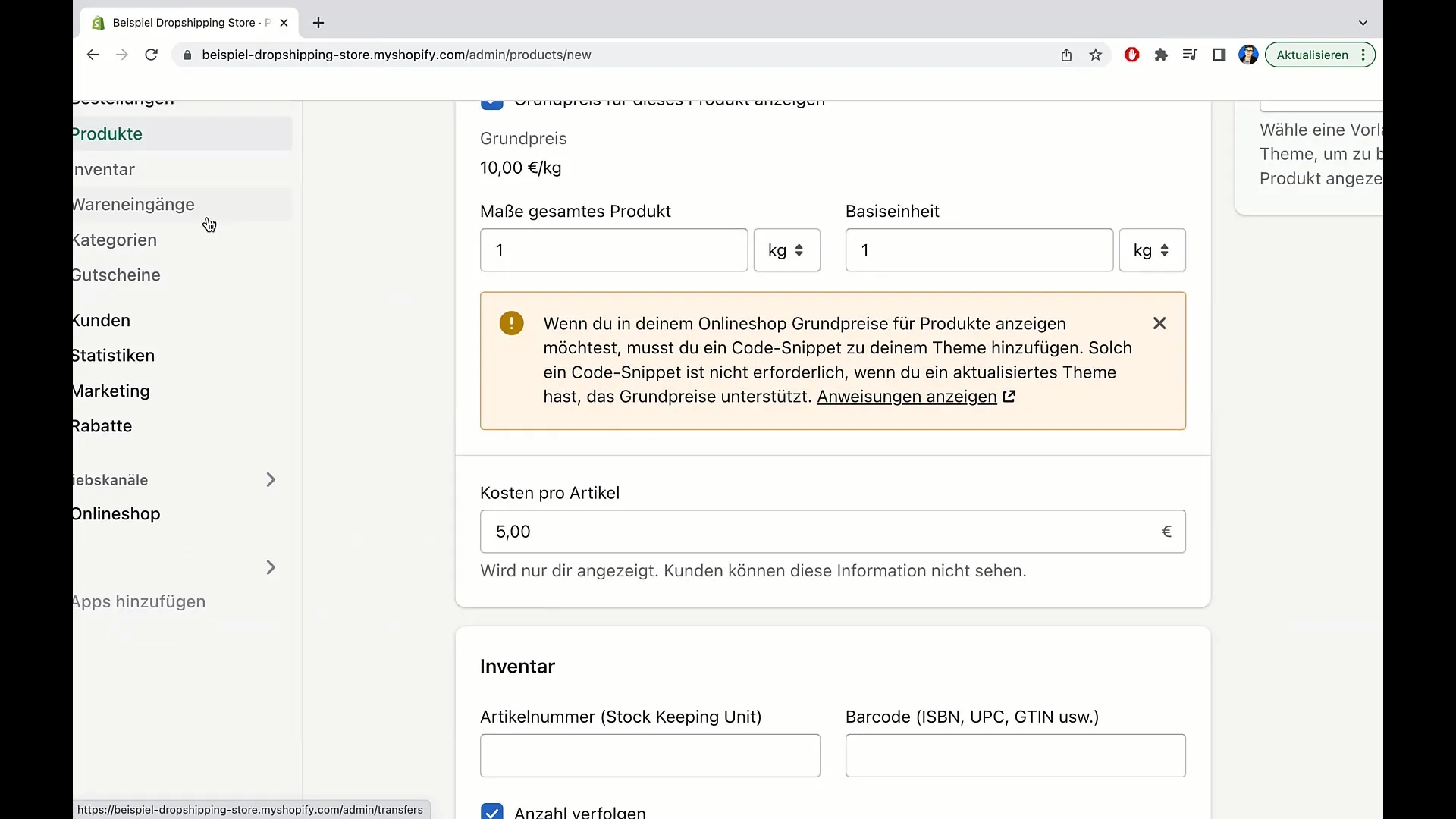
Task: Click the Maße gesamtes Produkt value field
Action: pos(614,250)
